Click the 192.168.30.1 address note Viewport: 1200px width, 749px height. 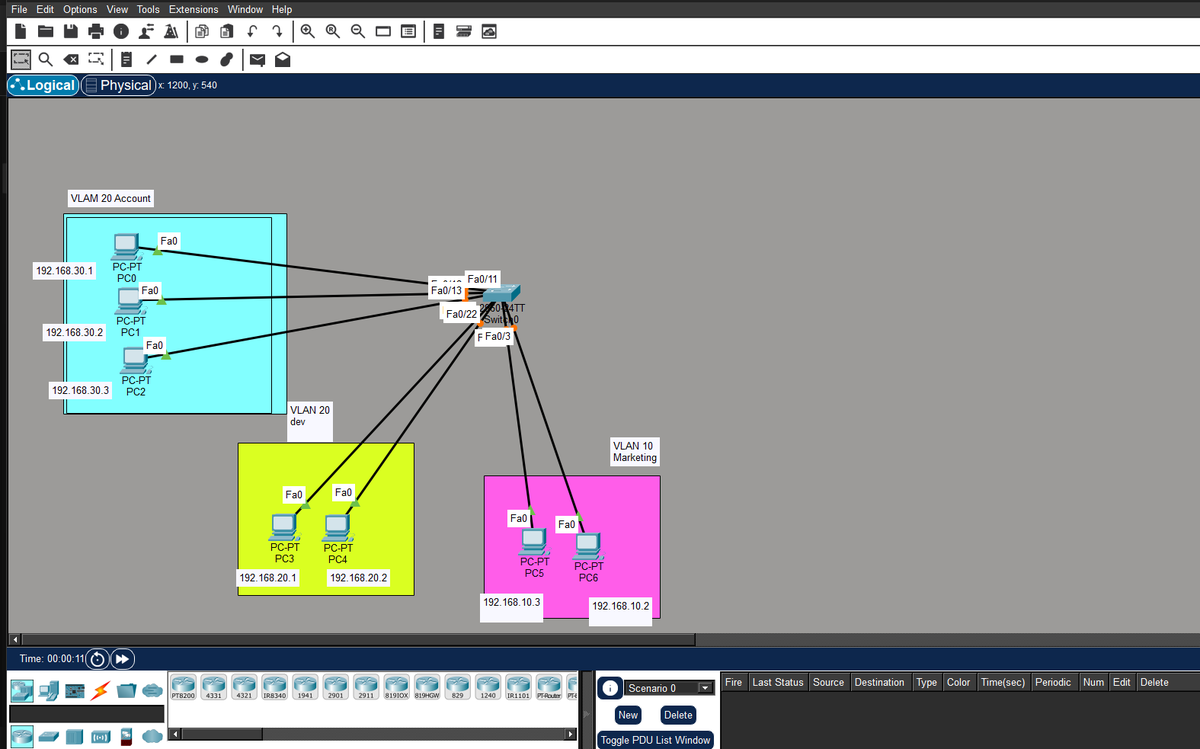pyautogui.click(x=65, y=271)
